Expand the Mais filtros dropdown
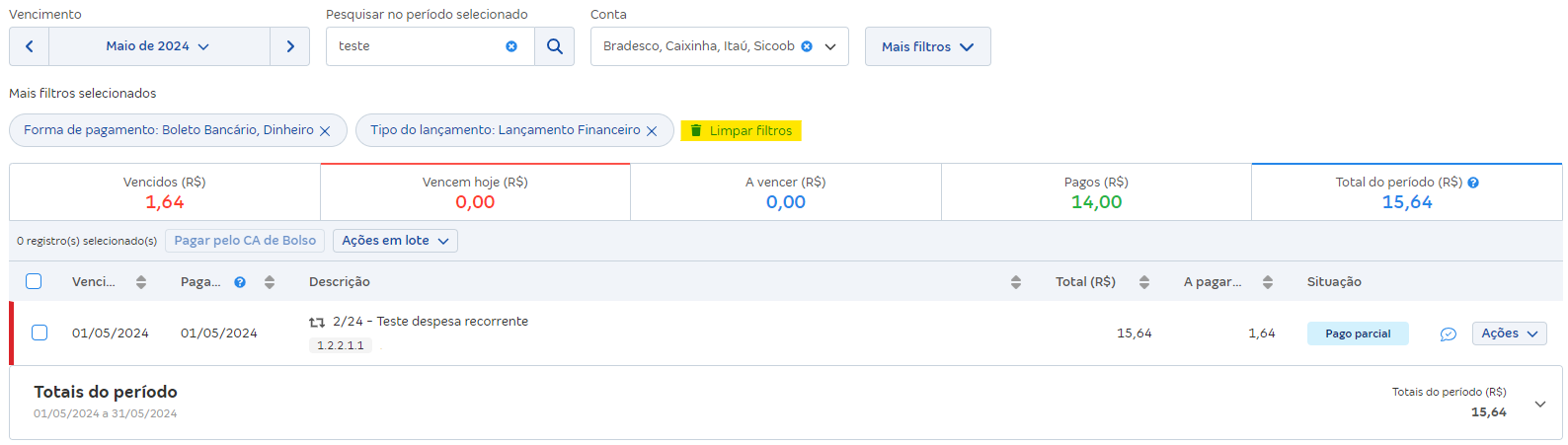The image size is (1568, 445). [928, 46]
